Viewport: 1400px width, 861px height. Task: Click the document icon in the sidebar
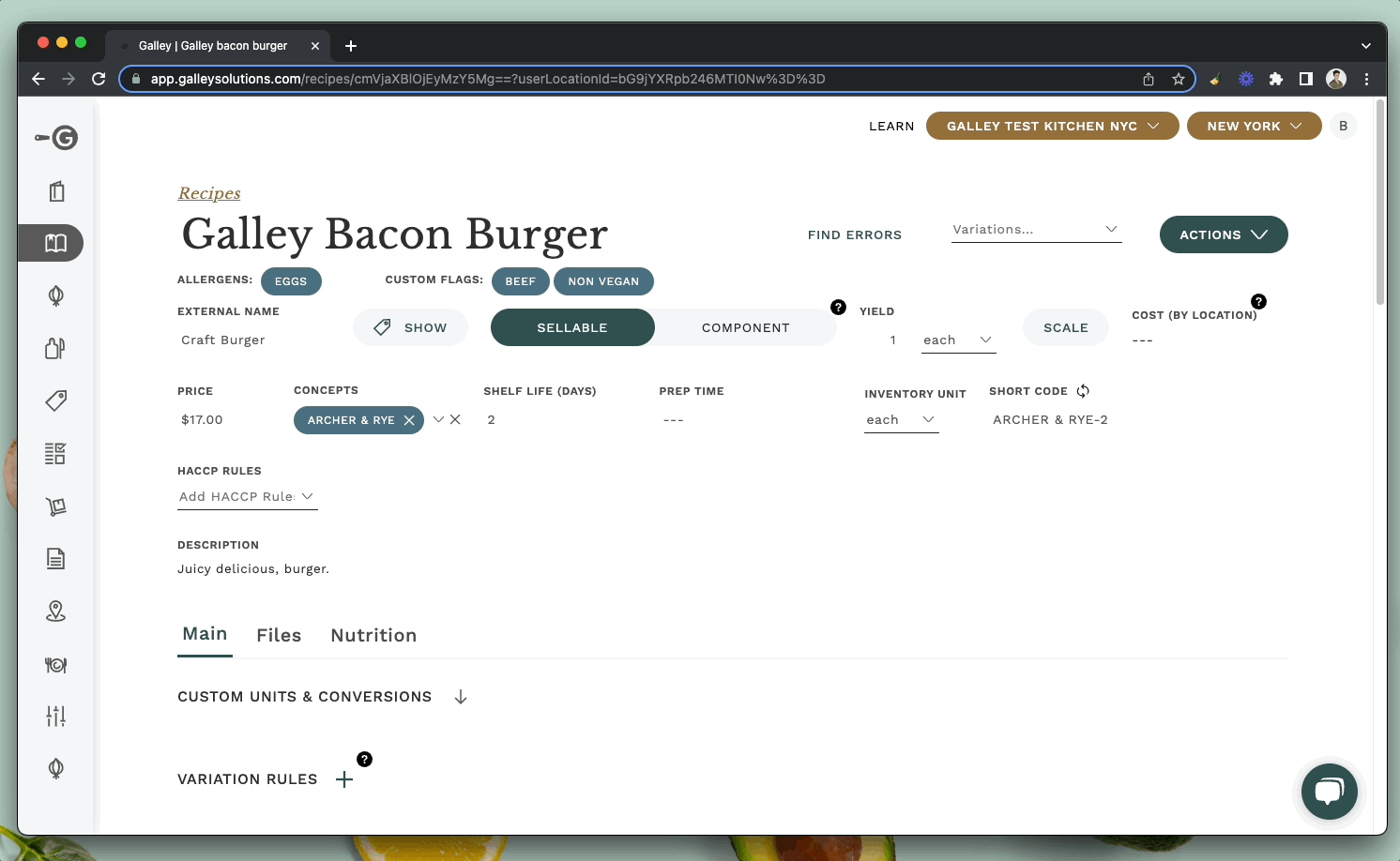[x=55, y=558]
